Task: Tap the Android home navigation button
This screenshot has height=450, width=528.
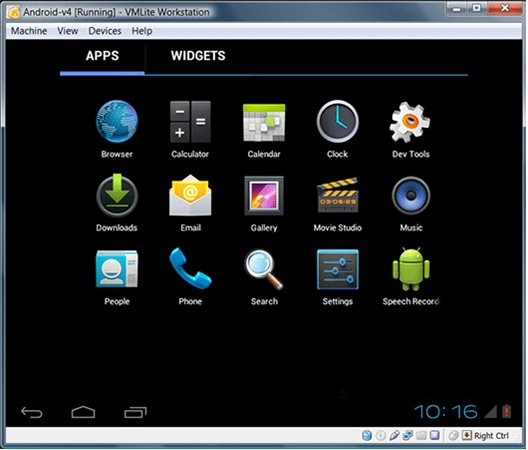Action: (83, 412)
